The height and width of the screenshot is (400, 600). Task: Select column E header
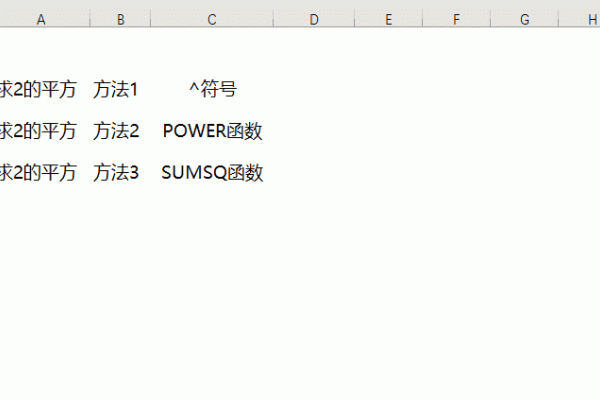click(x=388, y=19)
